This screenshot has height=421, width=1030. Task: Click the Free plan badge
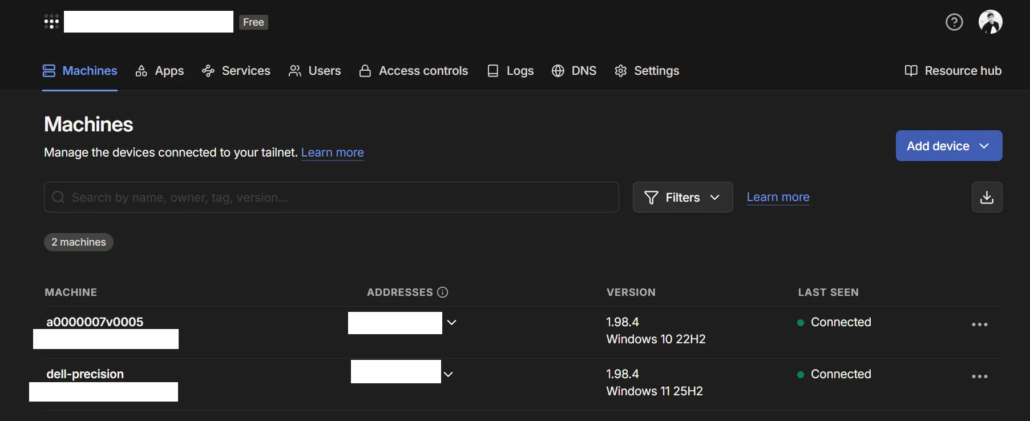click(254, 22)
